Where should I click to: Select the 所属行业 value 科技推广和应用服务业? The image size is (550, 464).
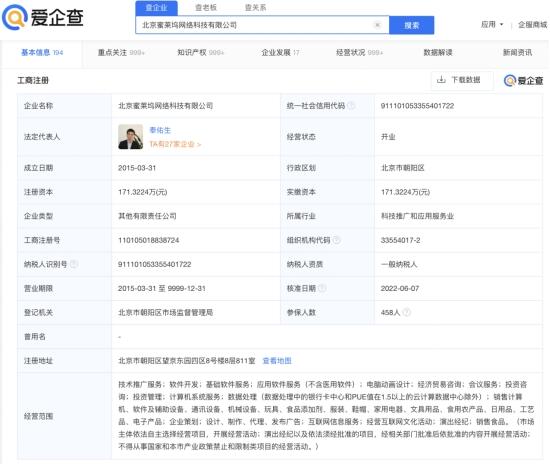pyautogui.click(x=417, y=216)
